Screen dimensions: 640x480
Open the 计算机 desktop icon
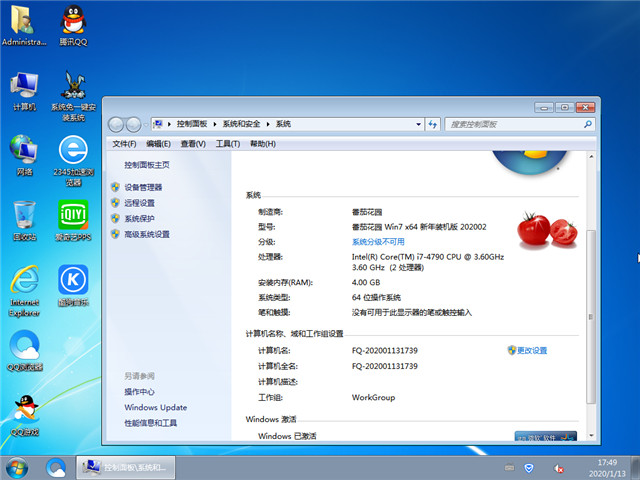coord(24,91)
